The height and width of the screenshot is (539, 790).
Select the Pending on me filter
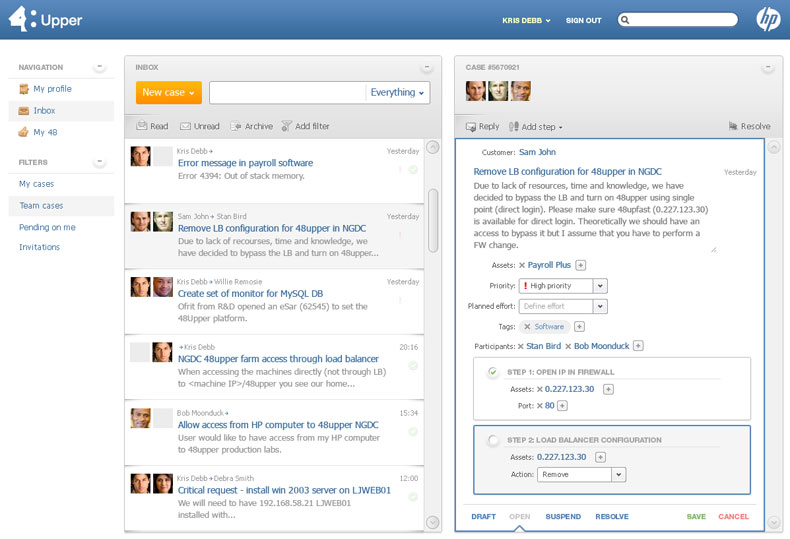[47, 227]
